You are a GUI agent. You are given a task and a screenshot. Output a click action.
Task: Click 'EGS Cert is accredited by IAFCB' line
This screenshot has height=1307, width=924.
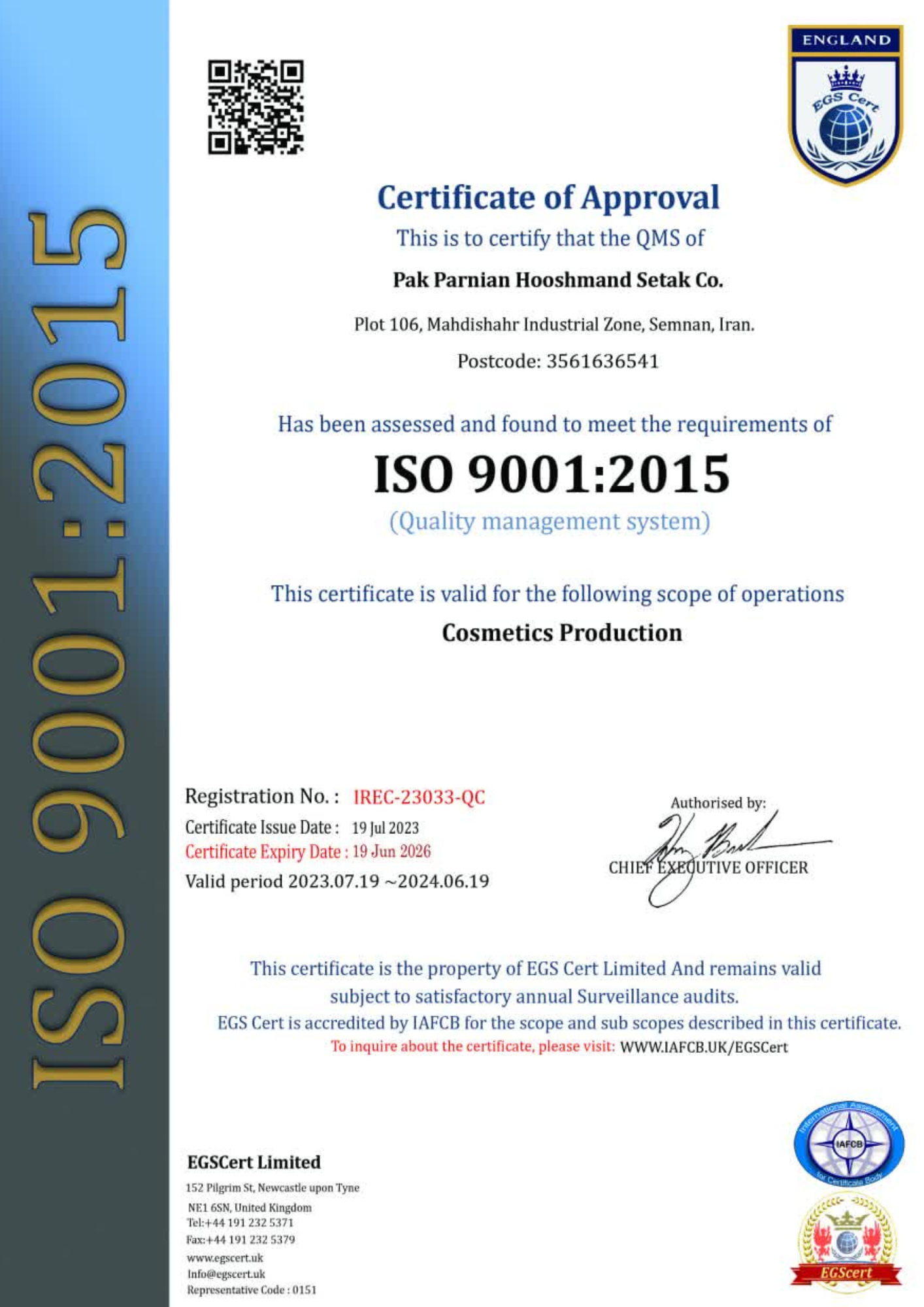click(x=559, y=1023)
